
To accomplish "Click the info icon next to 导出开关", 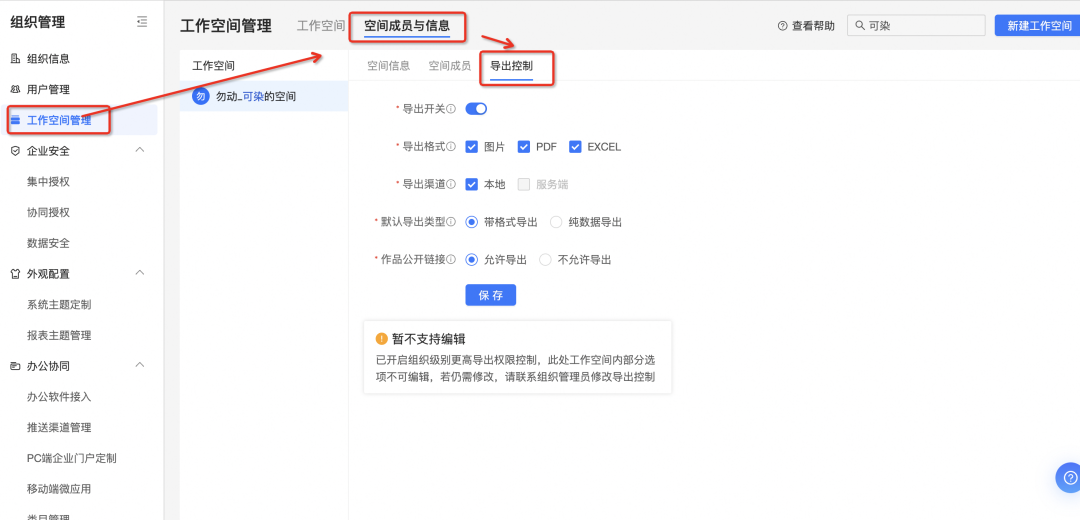I will (x=451, y=109).
